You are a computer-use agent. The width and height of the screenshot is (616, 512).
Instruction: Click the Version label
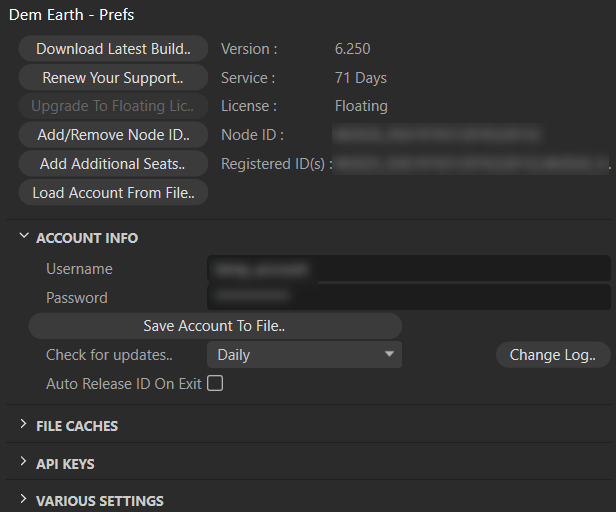tap(249, 49)
